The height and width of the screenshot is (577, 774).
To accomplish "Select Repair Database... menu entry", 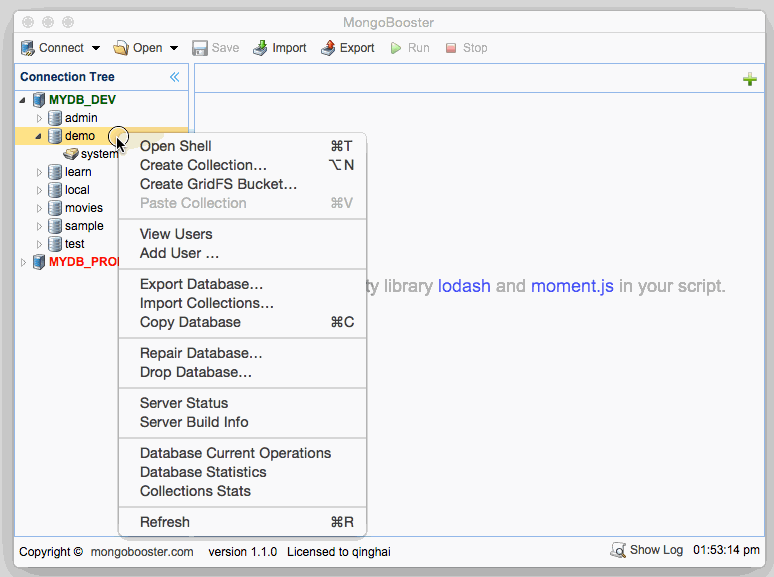I will click(242, 353).
